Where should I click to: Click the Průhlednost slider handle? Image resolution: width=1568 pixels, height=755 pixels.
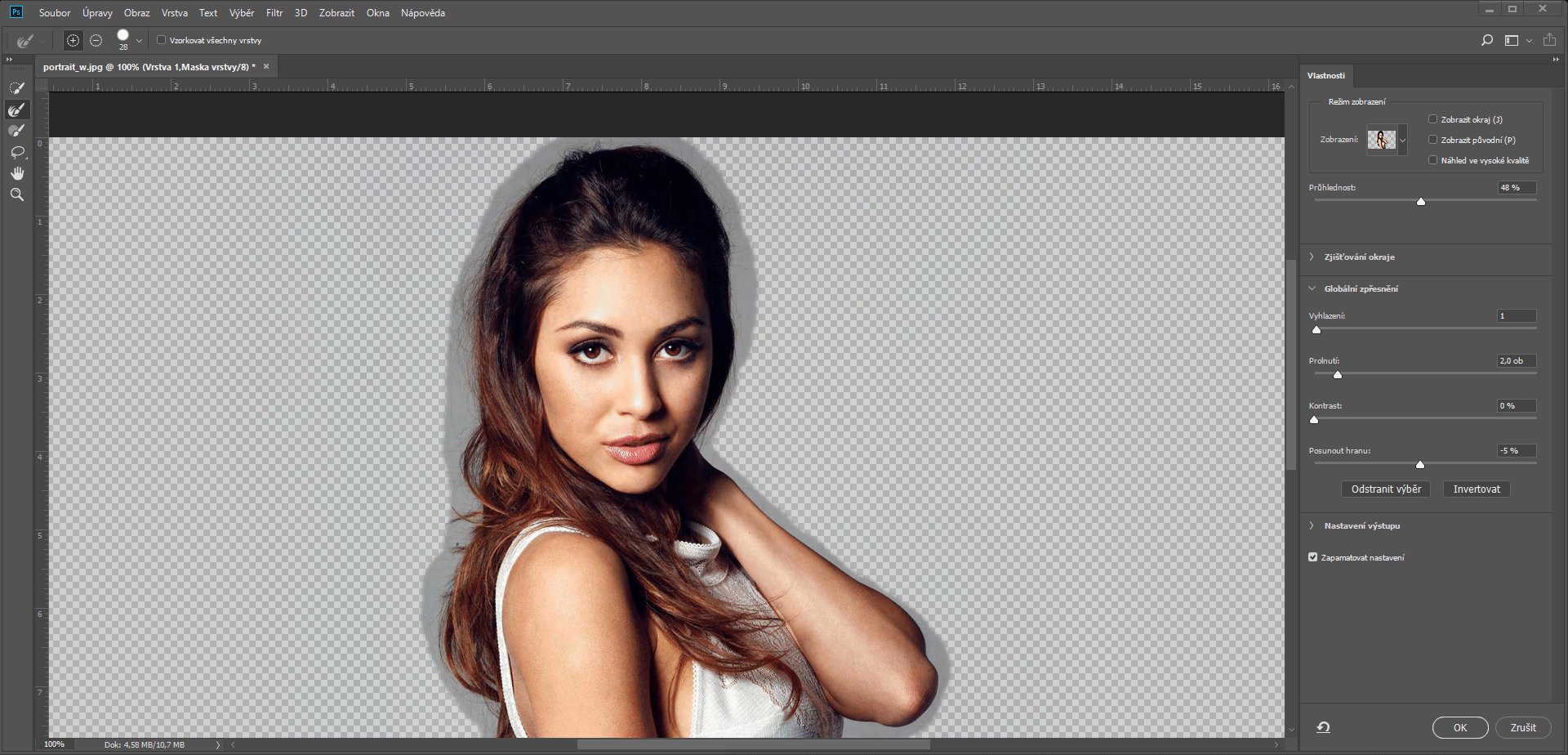point(1421,201)
